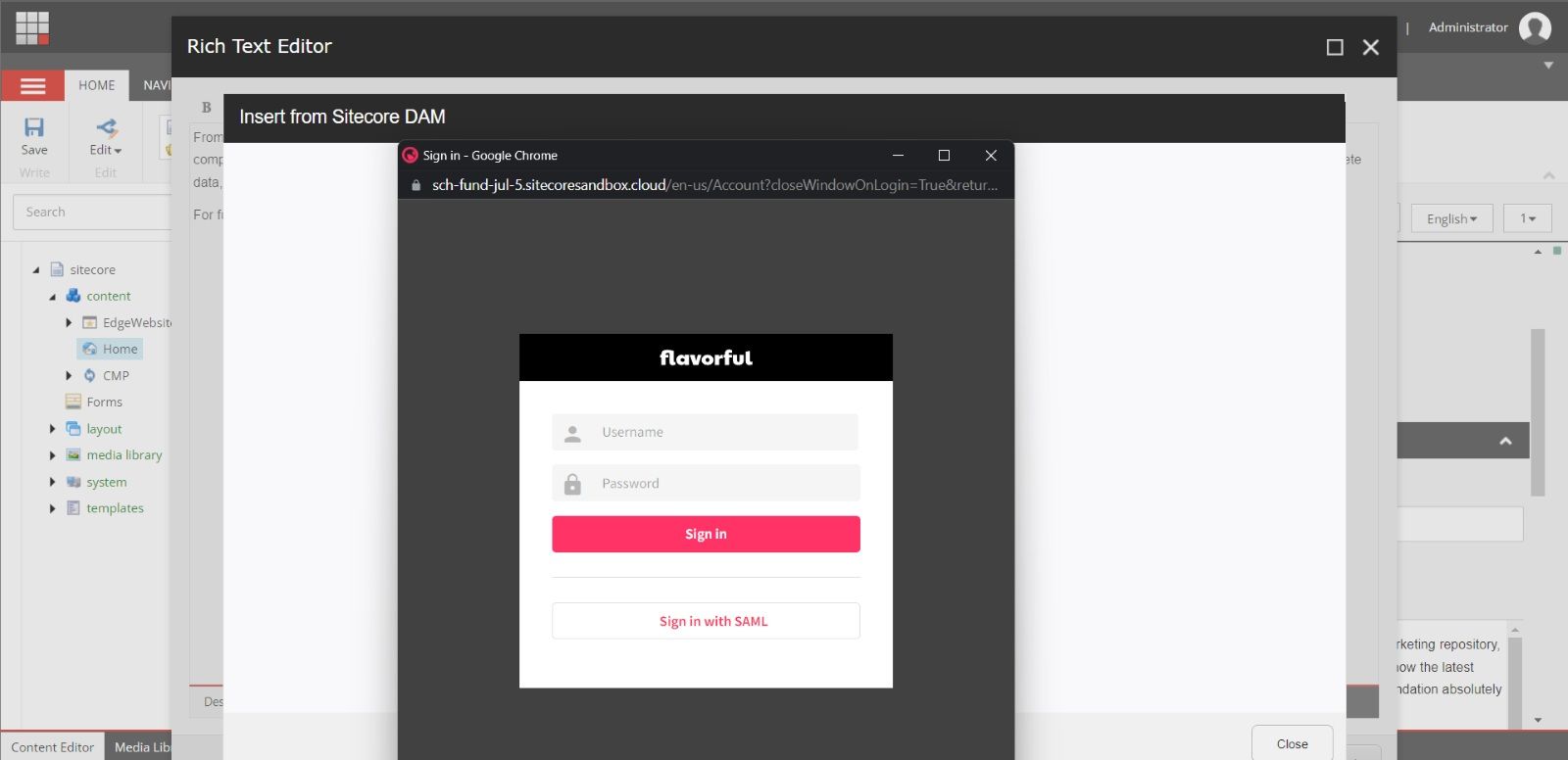
Task: Click the Chrome address bar URL
Action: (x=714, y=185)
